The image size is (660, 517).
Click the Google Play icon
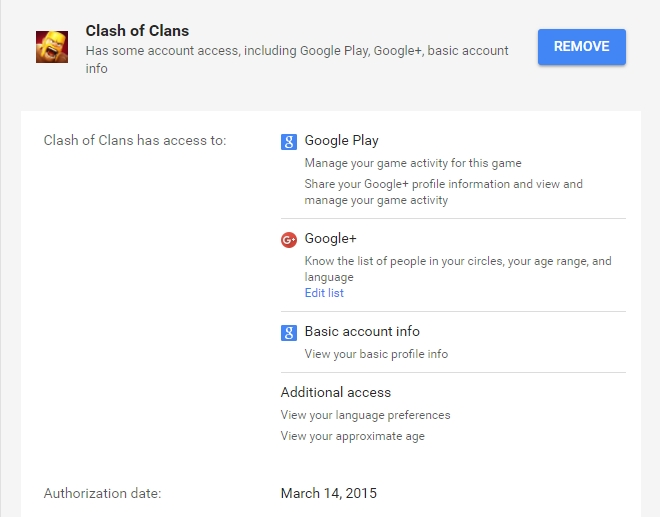pyautogui.click(x=289, y=141)
